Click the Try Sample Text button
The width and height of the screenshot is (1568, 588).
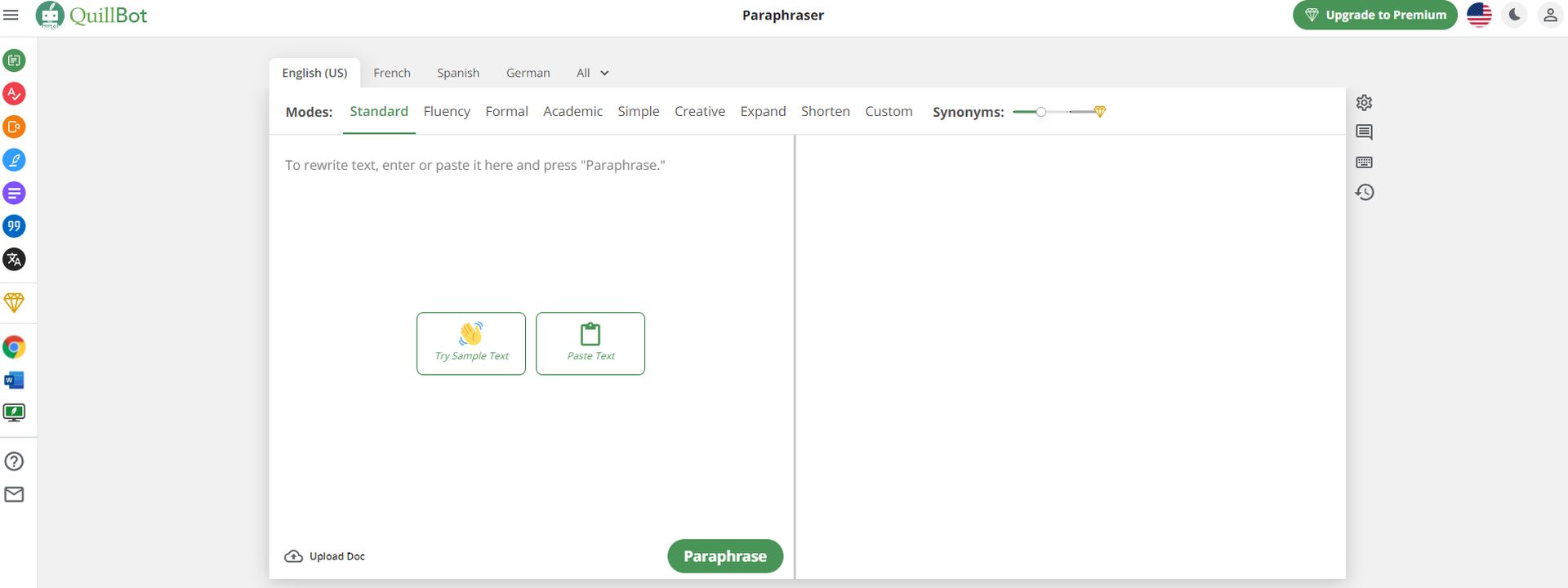(x=471, y=344)
